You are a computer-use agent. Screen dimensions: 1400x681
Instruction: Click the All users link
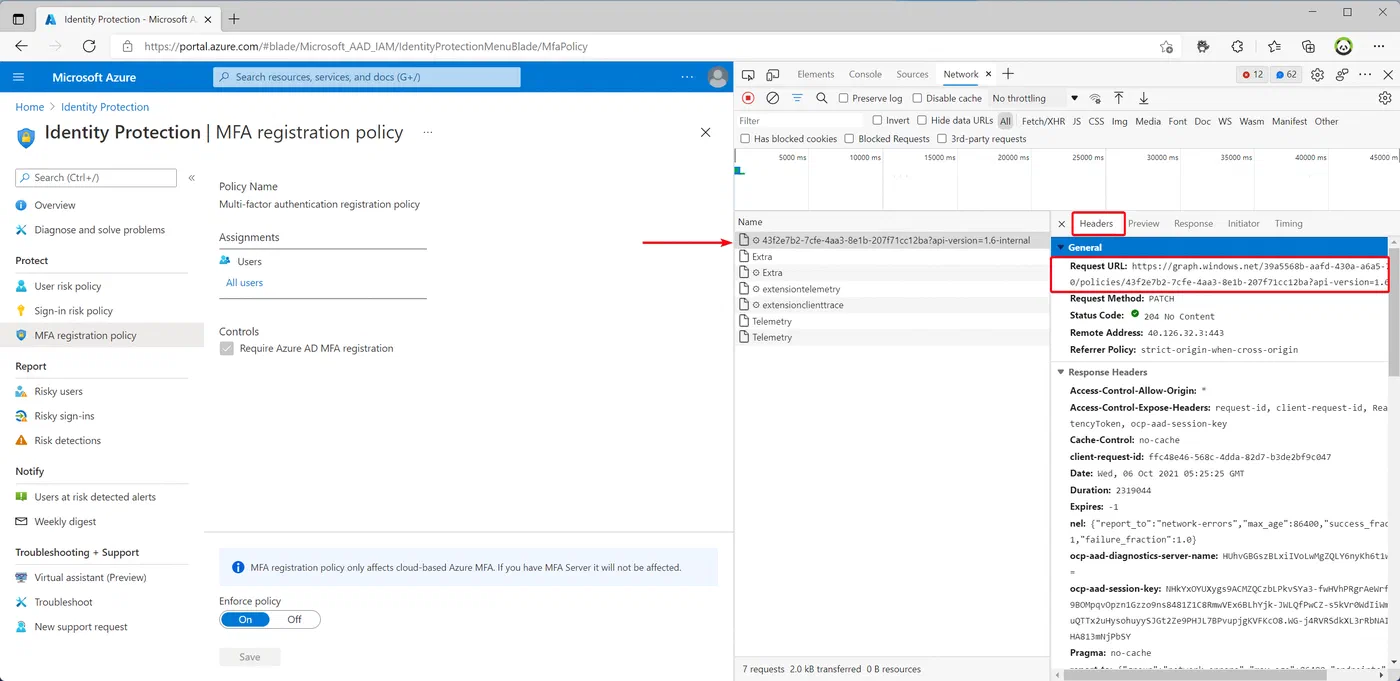tap(244, 283)
